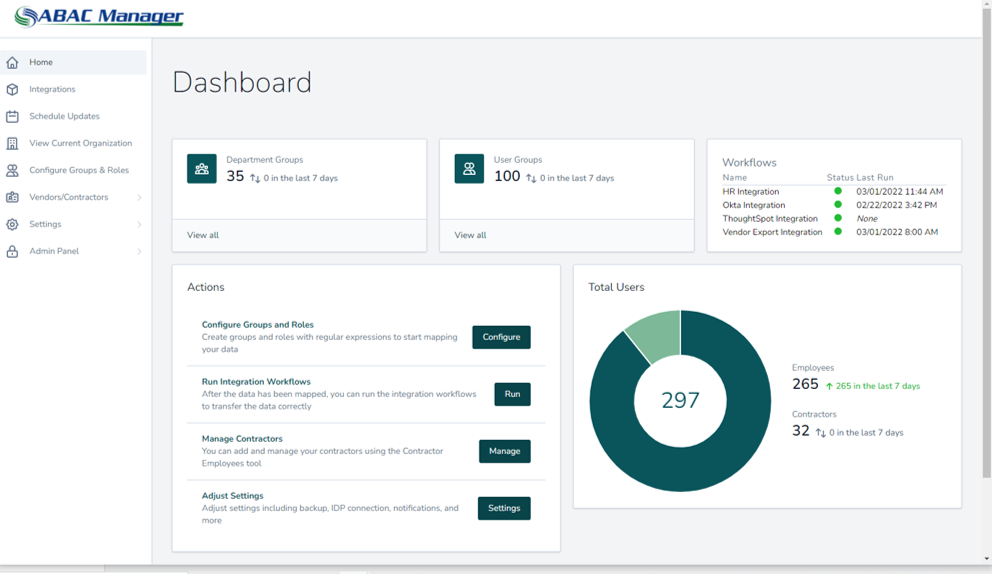The image size is (992, 574).
Task: Click the Employees count 265
Action: pos(805,384)
